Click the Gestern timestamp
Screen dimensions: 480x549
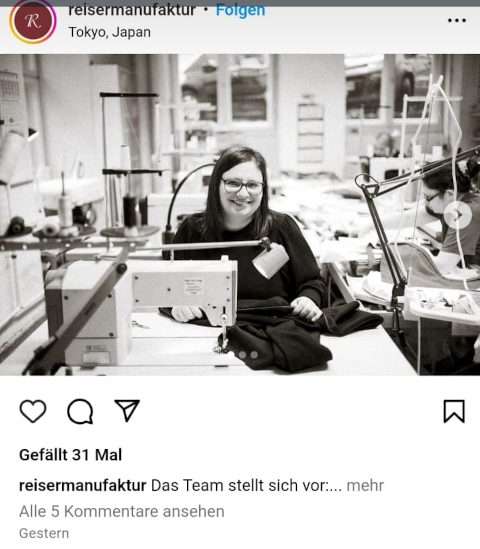pos(44,533)
